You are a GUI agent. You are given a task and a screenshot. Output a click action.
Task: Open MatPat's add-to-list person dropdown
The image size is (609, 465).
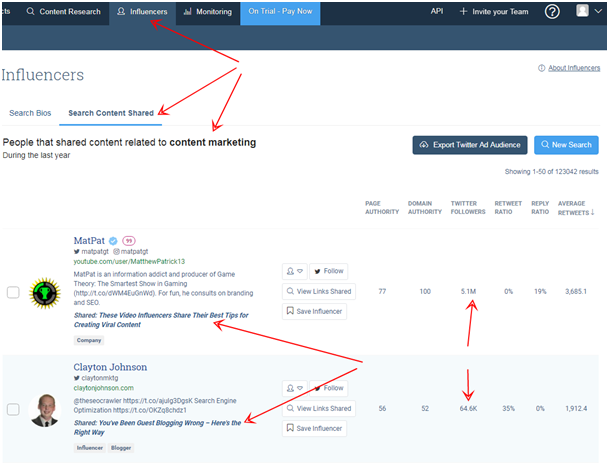295,271
